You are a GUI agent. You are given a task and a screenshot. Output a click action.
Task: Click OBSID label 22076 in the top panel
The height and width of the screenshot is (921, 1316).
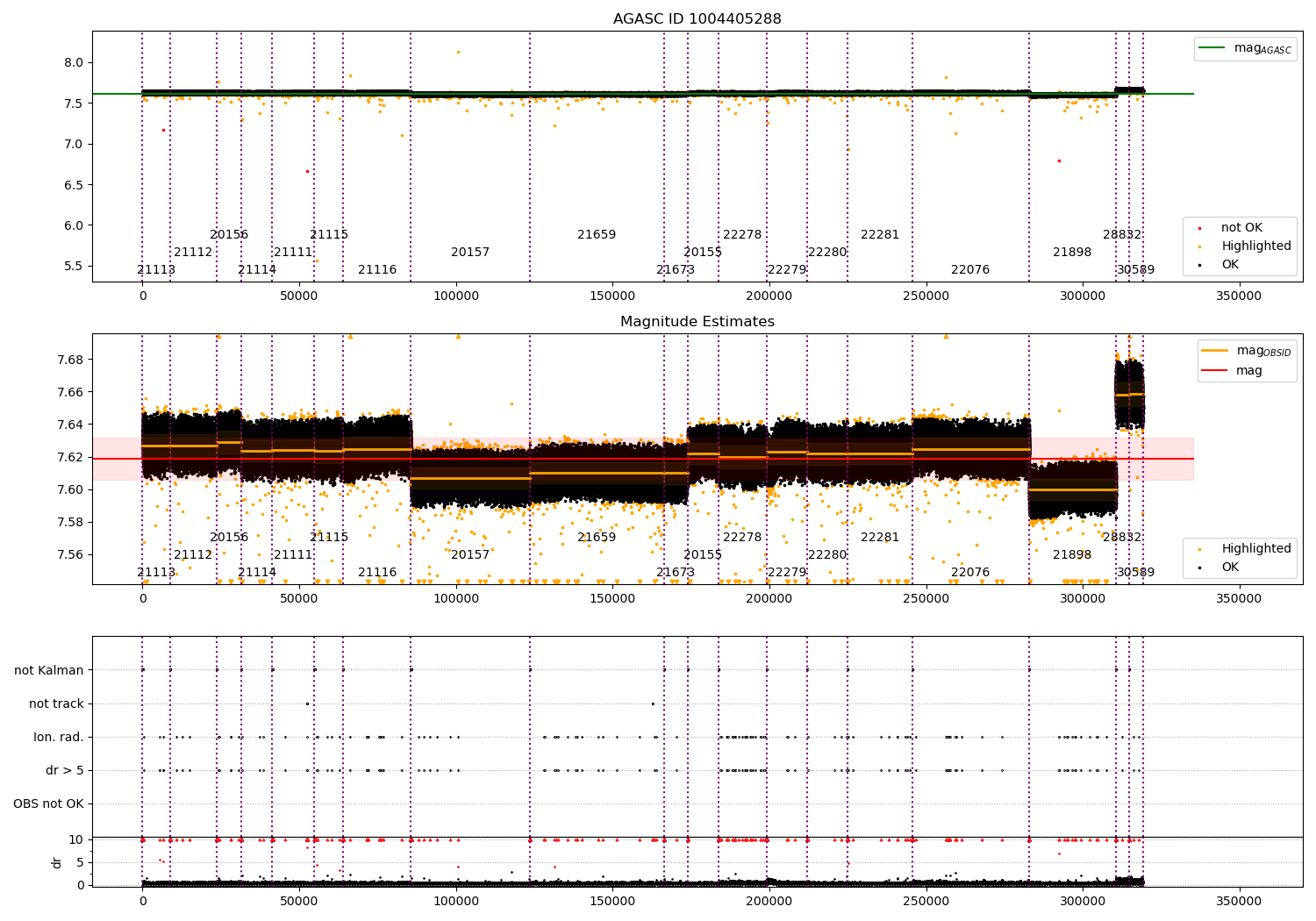(970, 270)
